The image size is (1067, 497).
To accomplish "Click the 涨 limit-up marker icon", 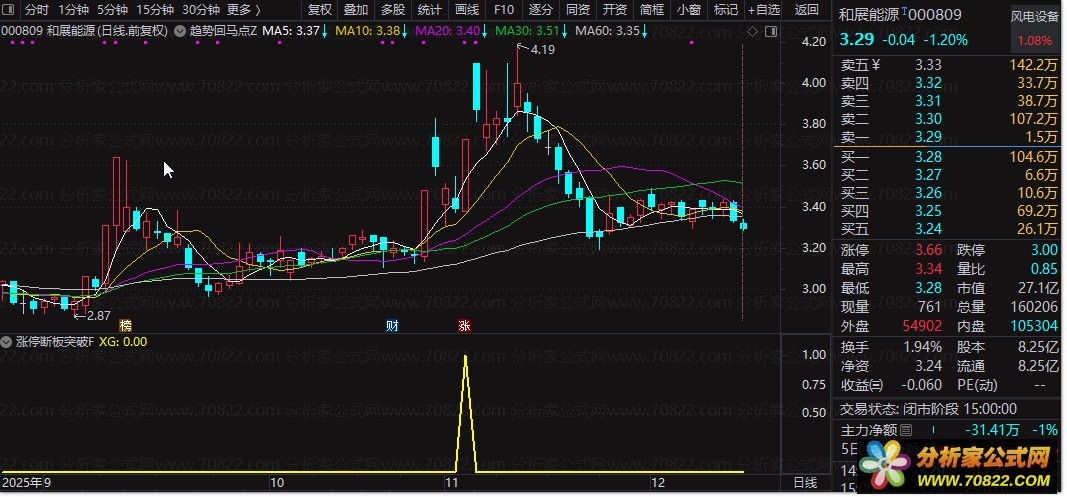I will [464, 325].
